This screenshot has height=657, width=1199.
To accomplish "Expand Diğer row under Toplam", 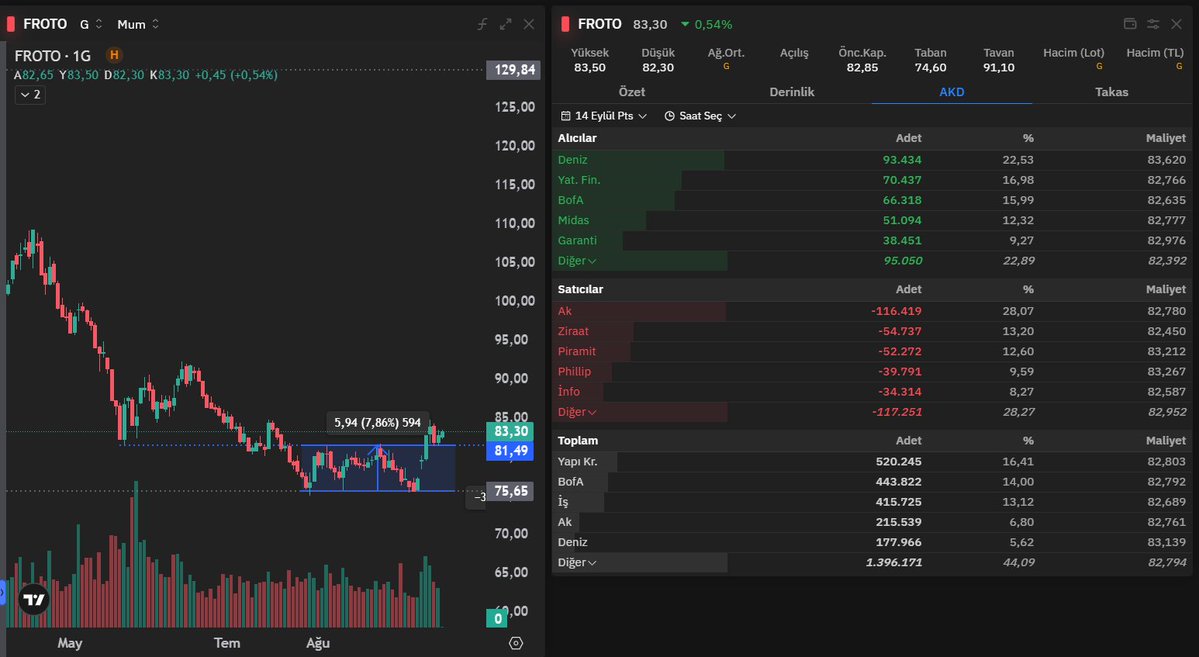I will pyautogui.click(x=577, y=562).
